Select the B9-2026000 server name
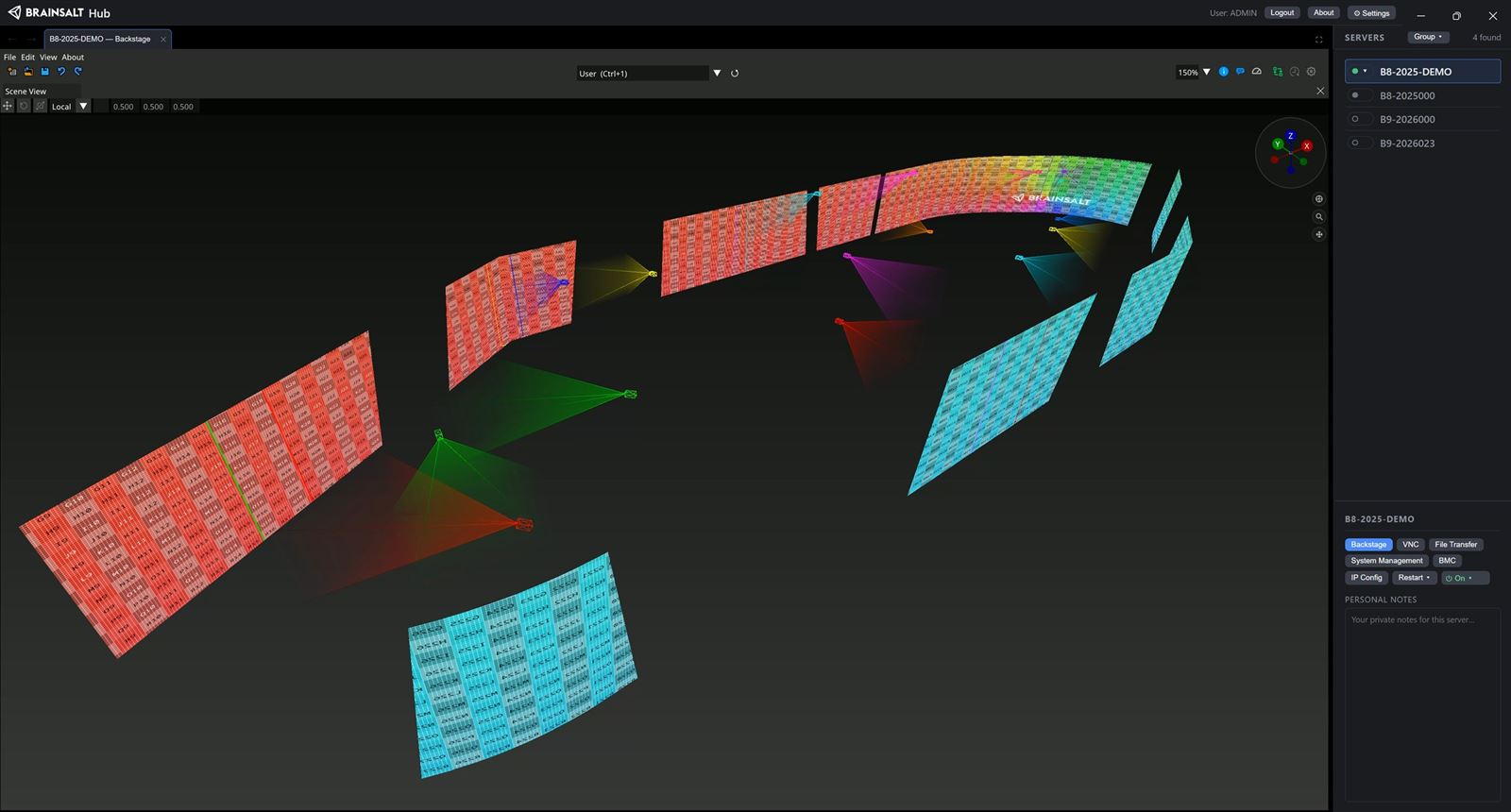Viewport: 1511px width, 812px height. (x=1407, y=119)
